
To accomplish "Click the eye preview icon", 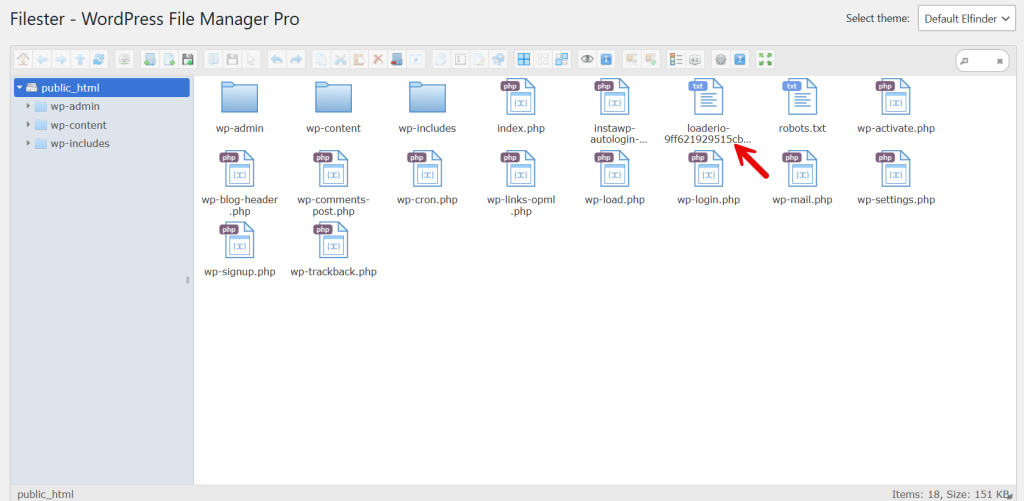I will click(587, 59).
